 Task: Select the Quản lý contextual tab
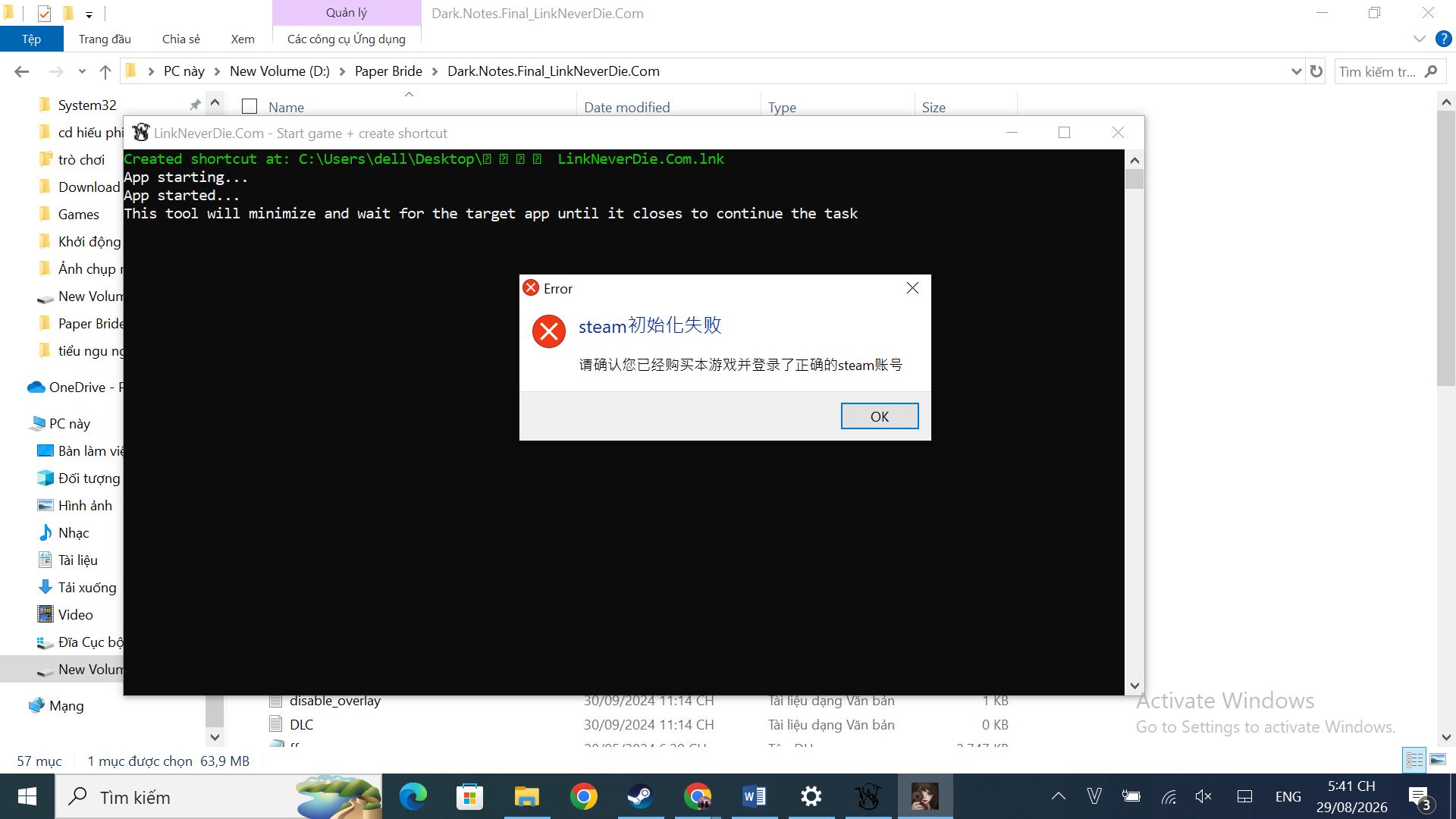347,13
